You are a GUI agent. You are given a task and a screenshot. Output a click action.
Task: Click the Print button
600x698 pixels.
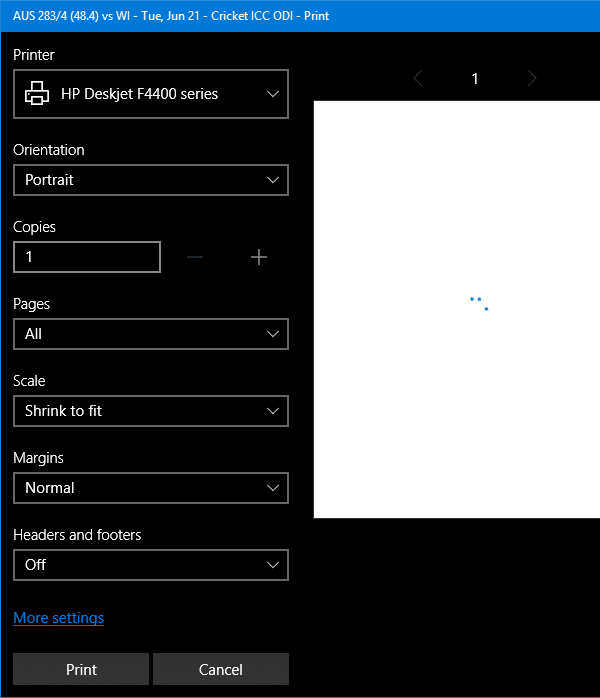pyautogui.click(x=81, y=669)
